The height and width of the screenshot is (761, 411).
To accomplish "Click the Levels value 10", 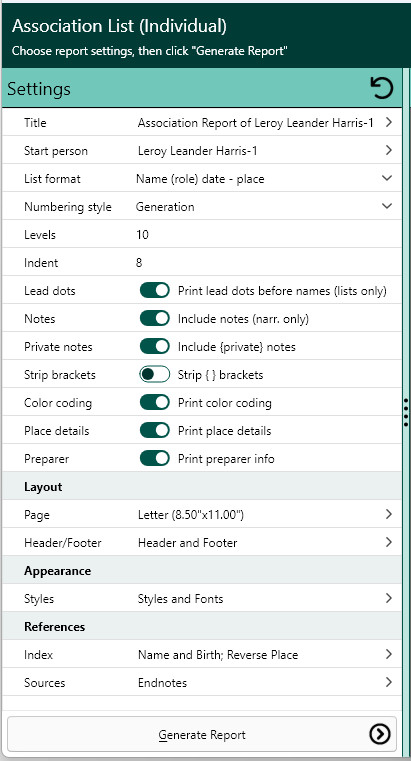I will tap(142, 235).
